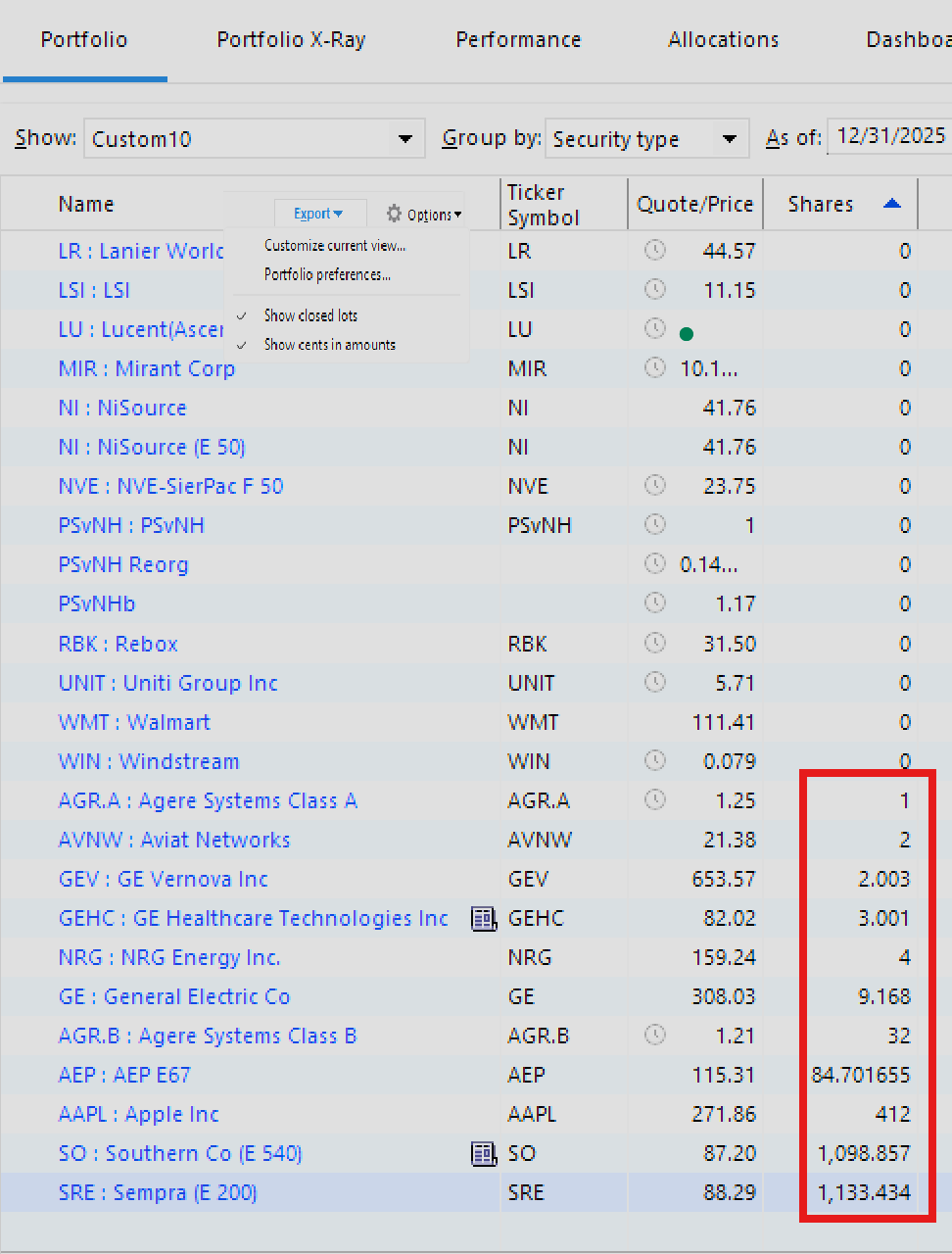The height and width of the screenshot is (1254, 952).
Task: Click the ascending sort arrow on Shares
Action: (x=891, y=204)
